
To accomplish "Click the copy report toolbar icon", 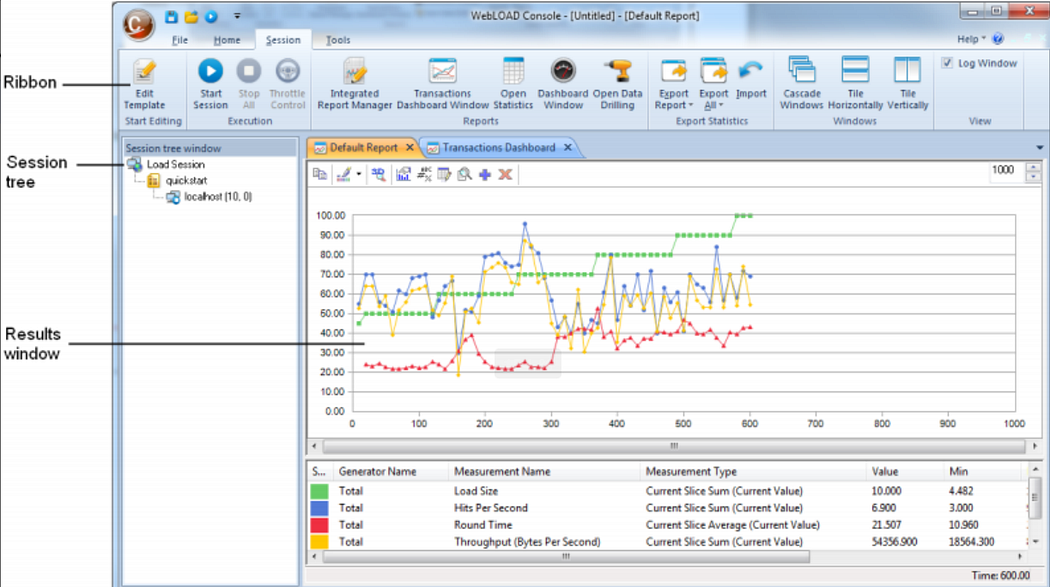I will click(319, 175).
